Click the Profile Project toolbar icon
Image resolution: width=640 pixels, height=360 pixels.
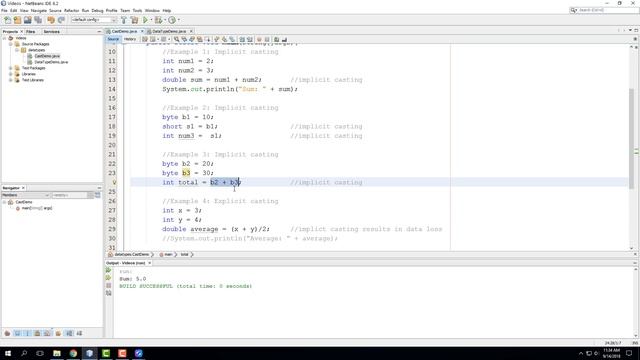tap(172, 20)
